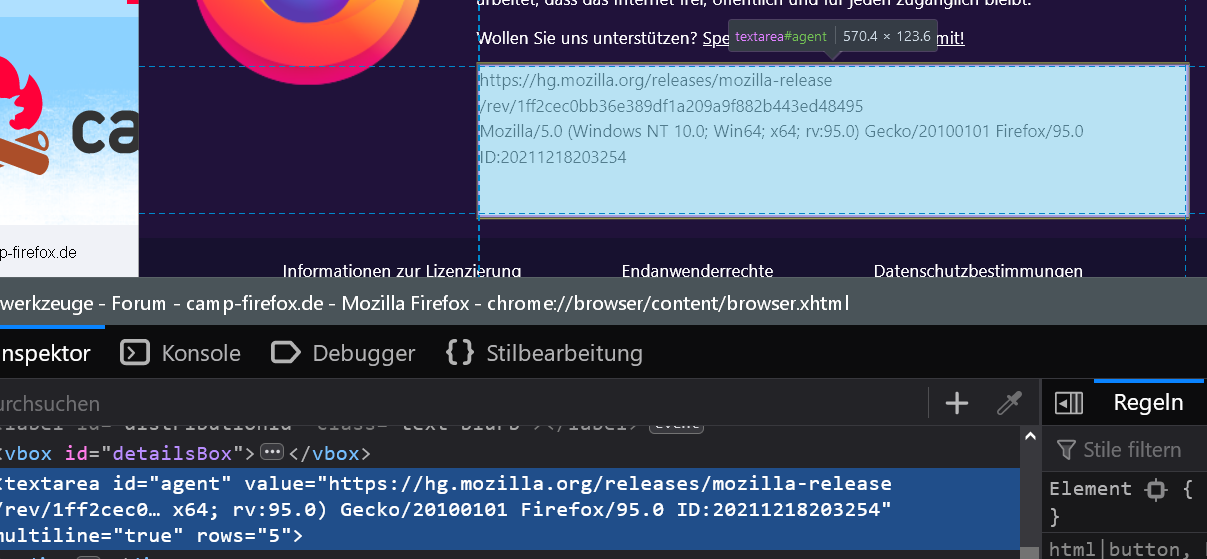
Task: Select the vbox detailsBox markup row
Action: (510, 453)
